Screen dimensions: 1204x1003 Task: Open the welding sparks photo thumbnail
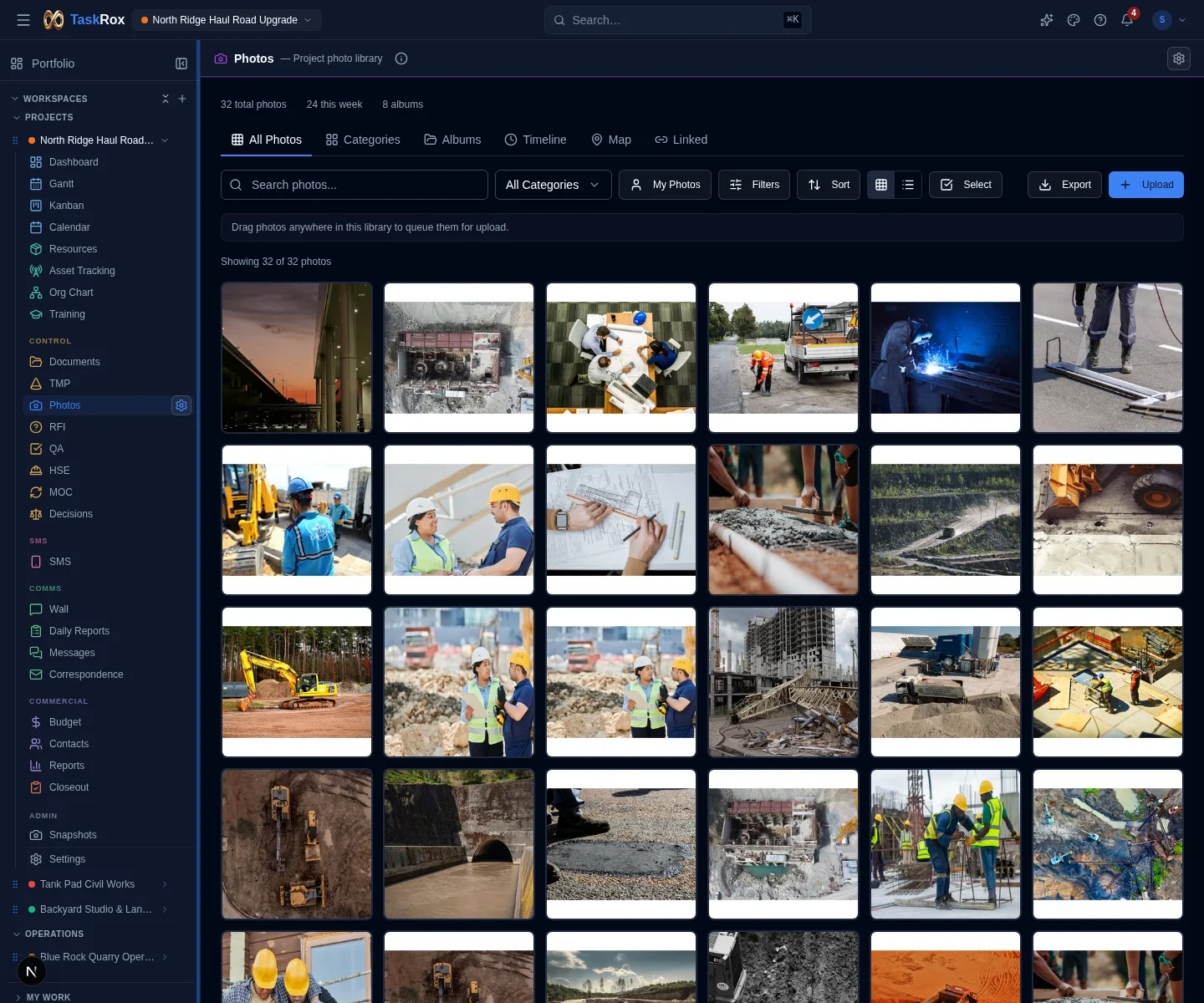click(946, 358)
